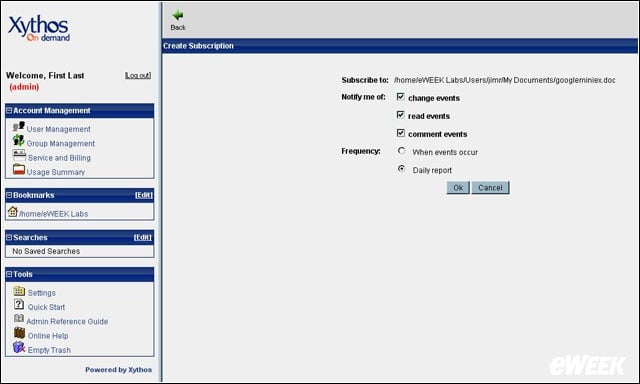Image resolution: width=640 pixels, height=384 pixels.
Task: Click the comment events label
Action: coord(438,134)
